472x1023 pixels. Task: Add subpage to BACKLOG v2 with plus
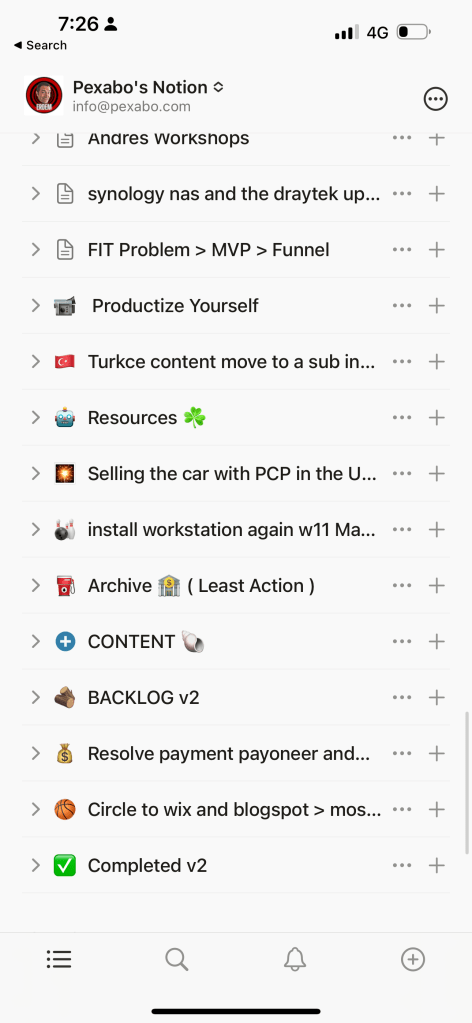436,697
